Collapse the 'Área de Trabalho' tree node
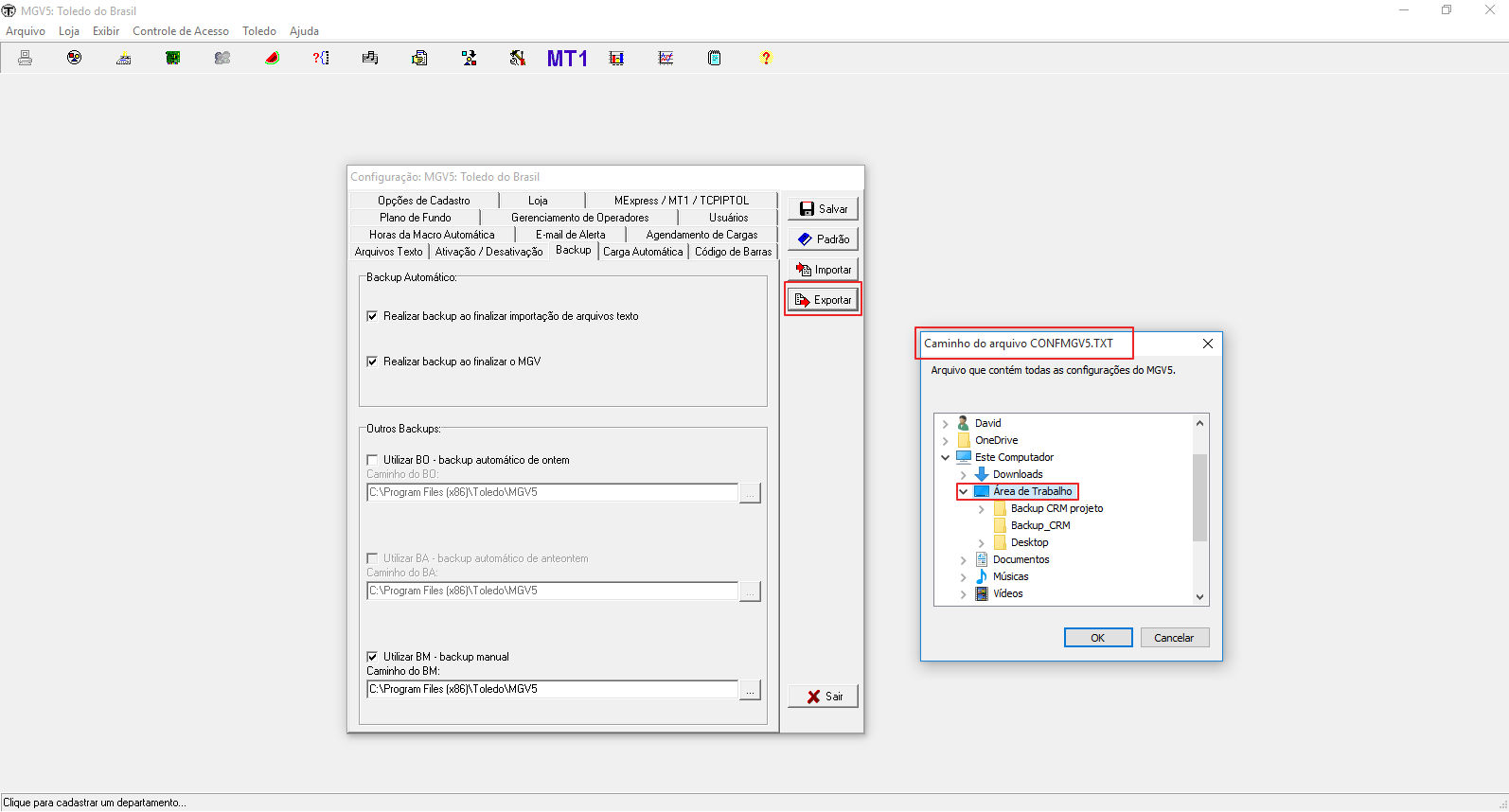The width and height of the screenshot is (1509, 812). 963,492
